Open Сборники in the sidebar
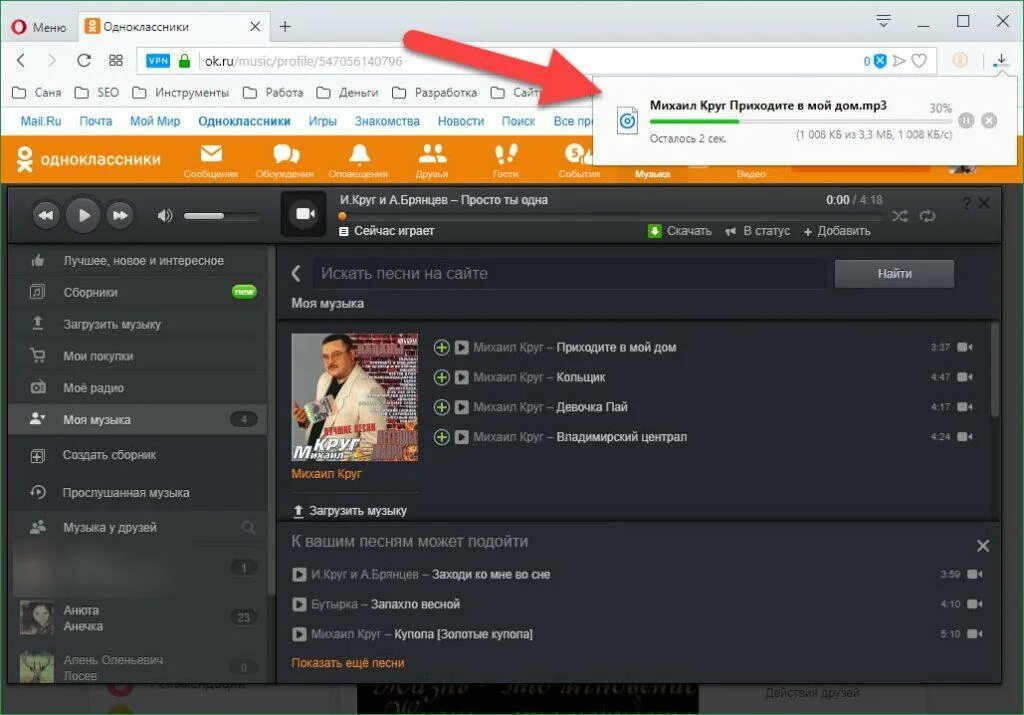 point(138,293)
